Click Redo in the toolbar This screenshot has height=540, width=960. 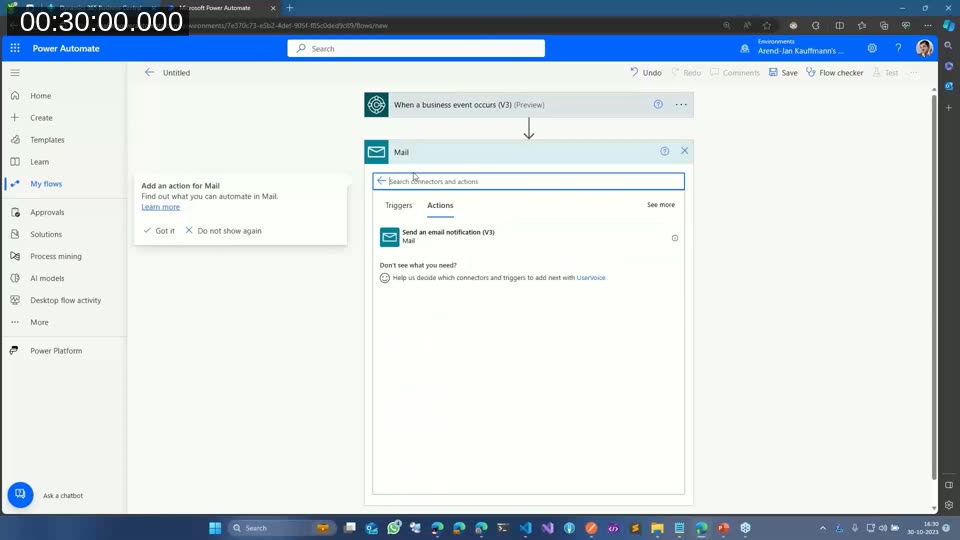(686, 72)
